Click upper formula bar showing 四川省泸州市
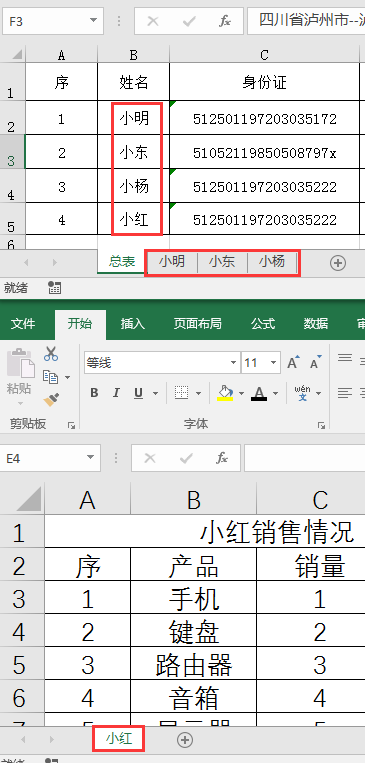365x763 pixels. [306, 21]
